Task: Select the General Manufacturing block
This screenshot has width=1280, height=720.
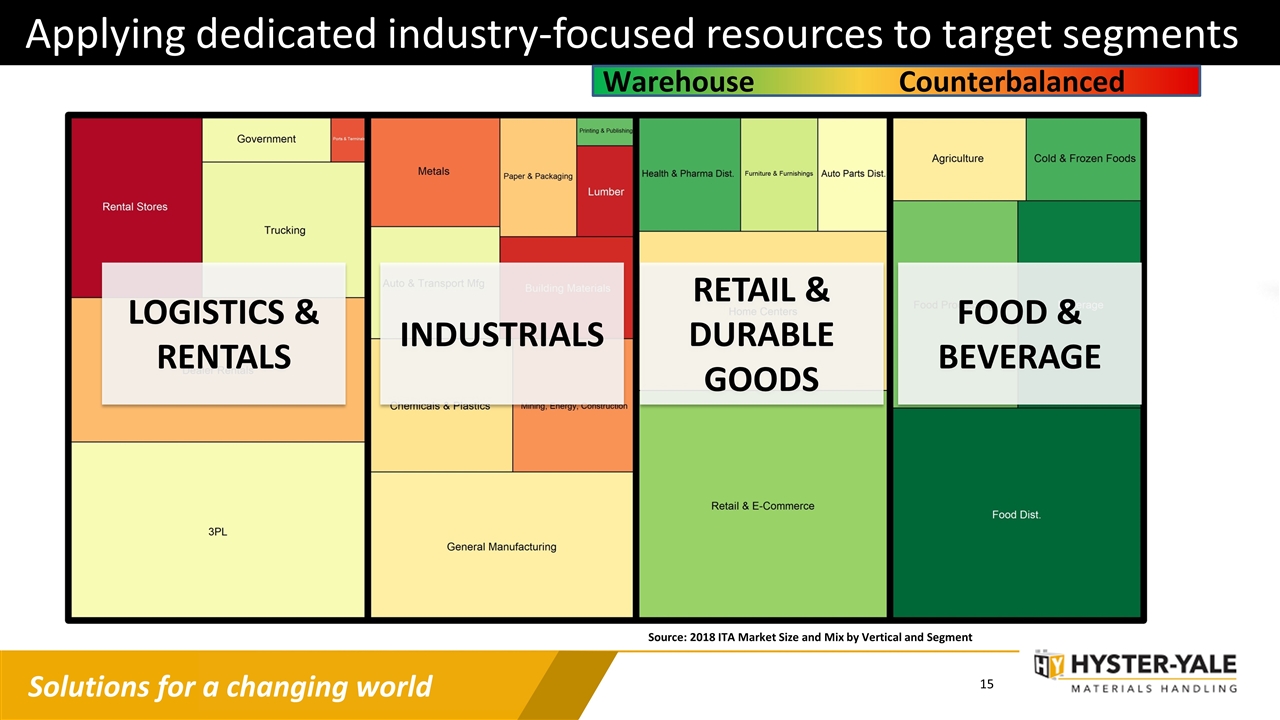Action: 502,546
